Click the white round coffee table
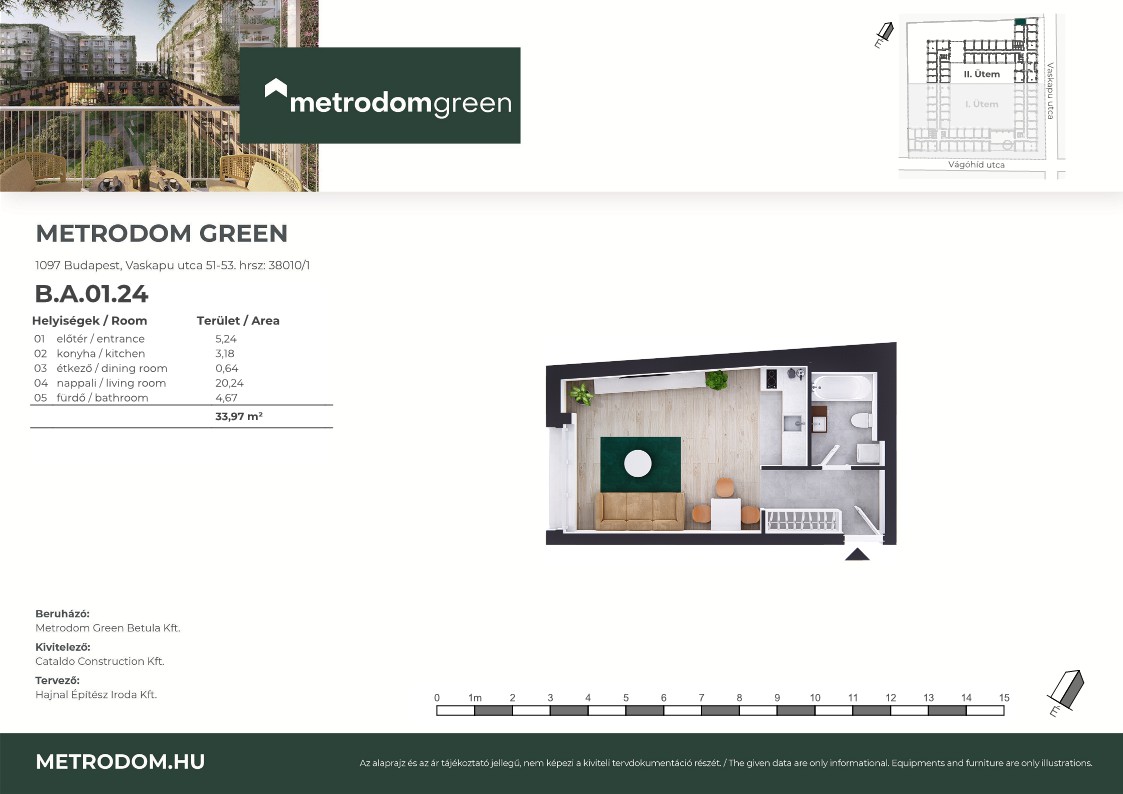The image size is (1123, 794). [637, 463]
